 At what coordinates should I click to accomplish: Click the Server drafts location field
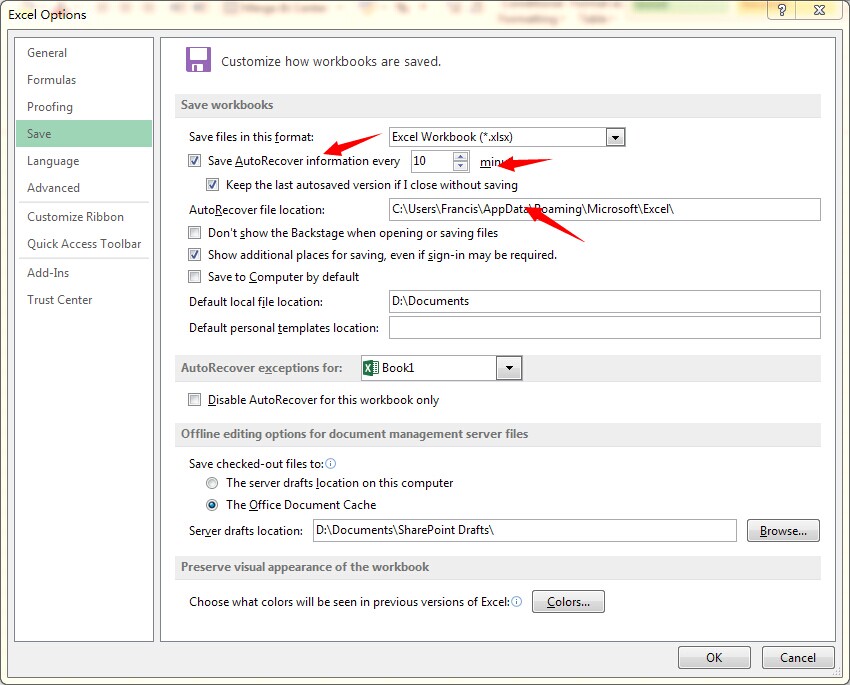pos(525,531)
